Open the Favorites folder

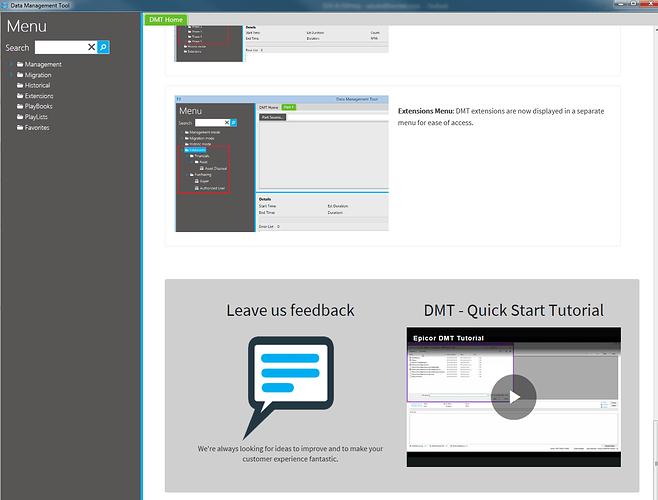[x=37, y=127]
